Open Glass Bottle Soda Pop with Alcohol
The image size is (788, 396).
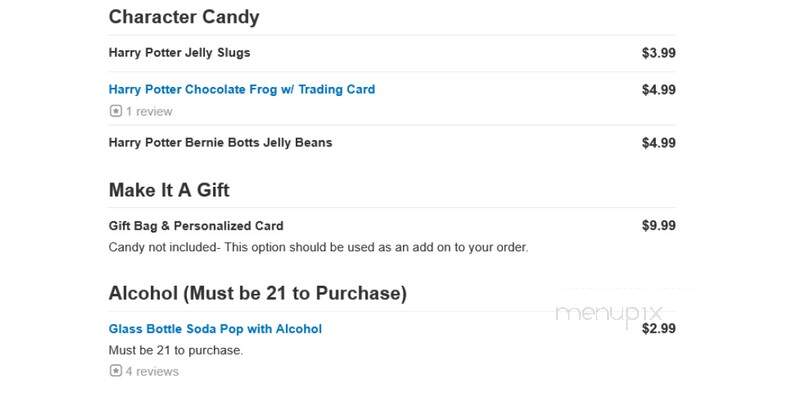215,329
